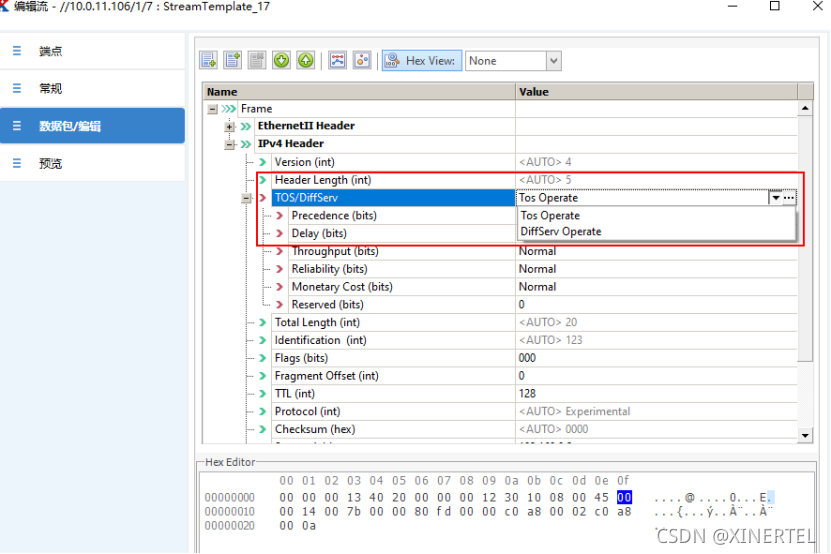The height and width of the screenshot is (554, 831).
Task: Click the list icon beside 端点
Action: (x=17, y=51)
